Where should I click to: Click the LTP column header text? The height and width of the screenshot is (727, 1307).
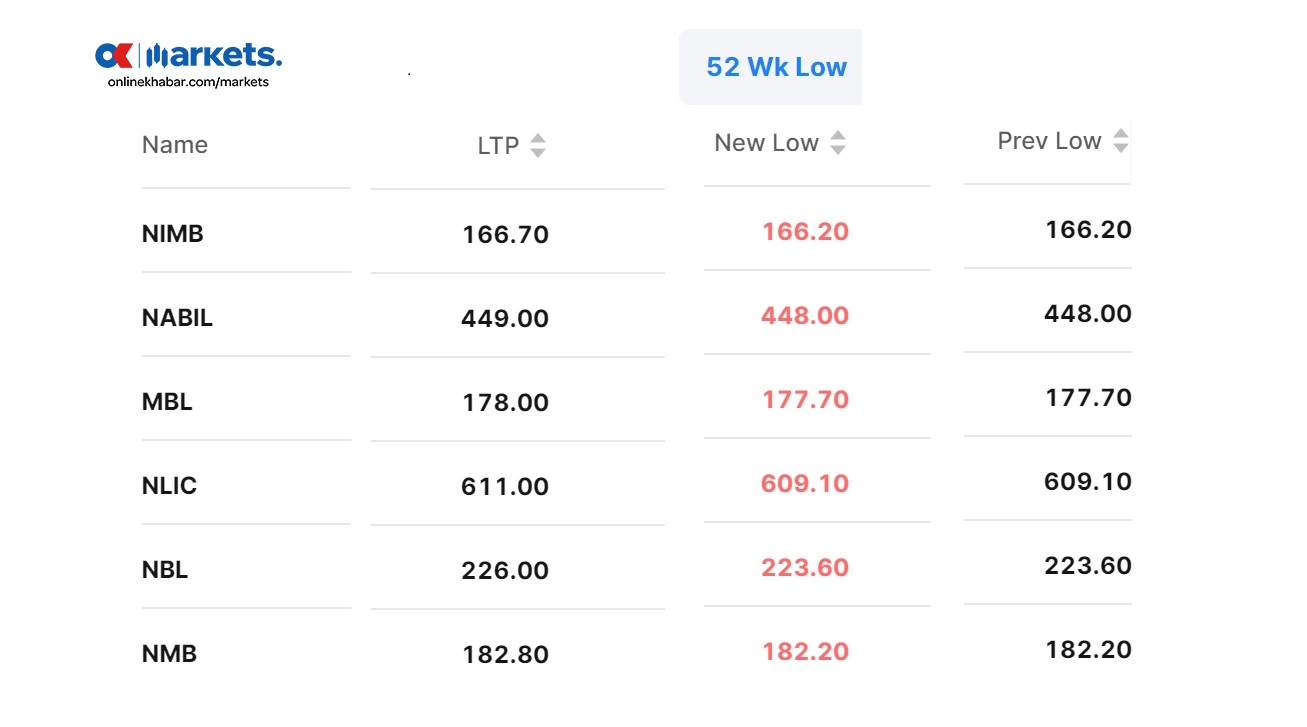(x=498, y=146)
